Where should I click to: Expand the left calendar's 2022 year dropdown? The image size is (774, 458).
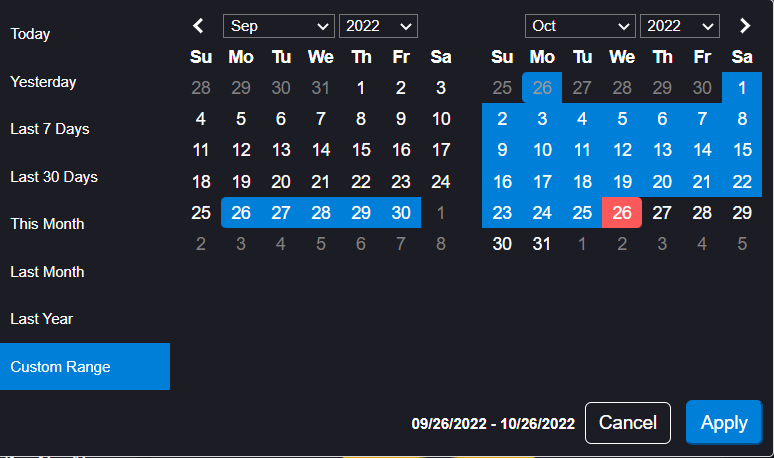pos(378,26)
